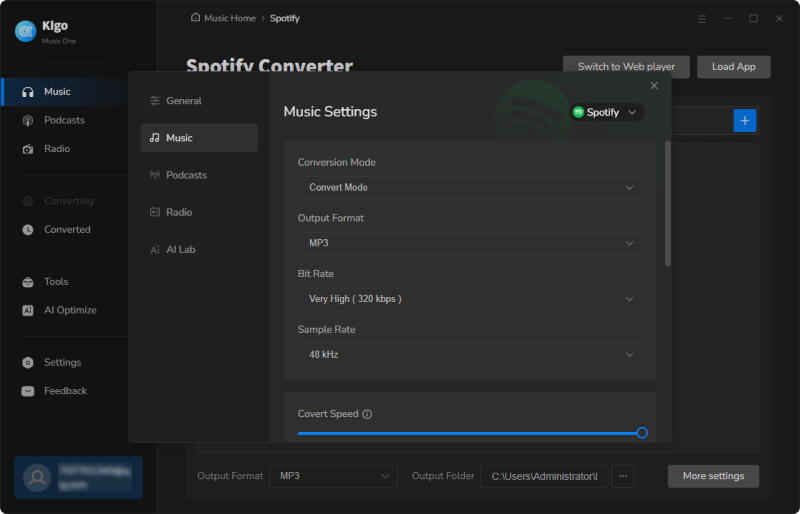800x514 pixels.
Task: Click the Settings gear icon in sidebar
Action: (x=28, y=362)
